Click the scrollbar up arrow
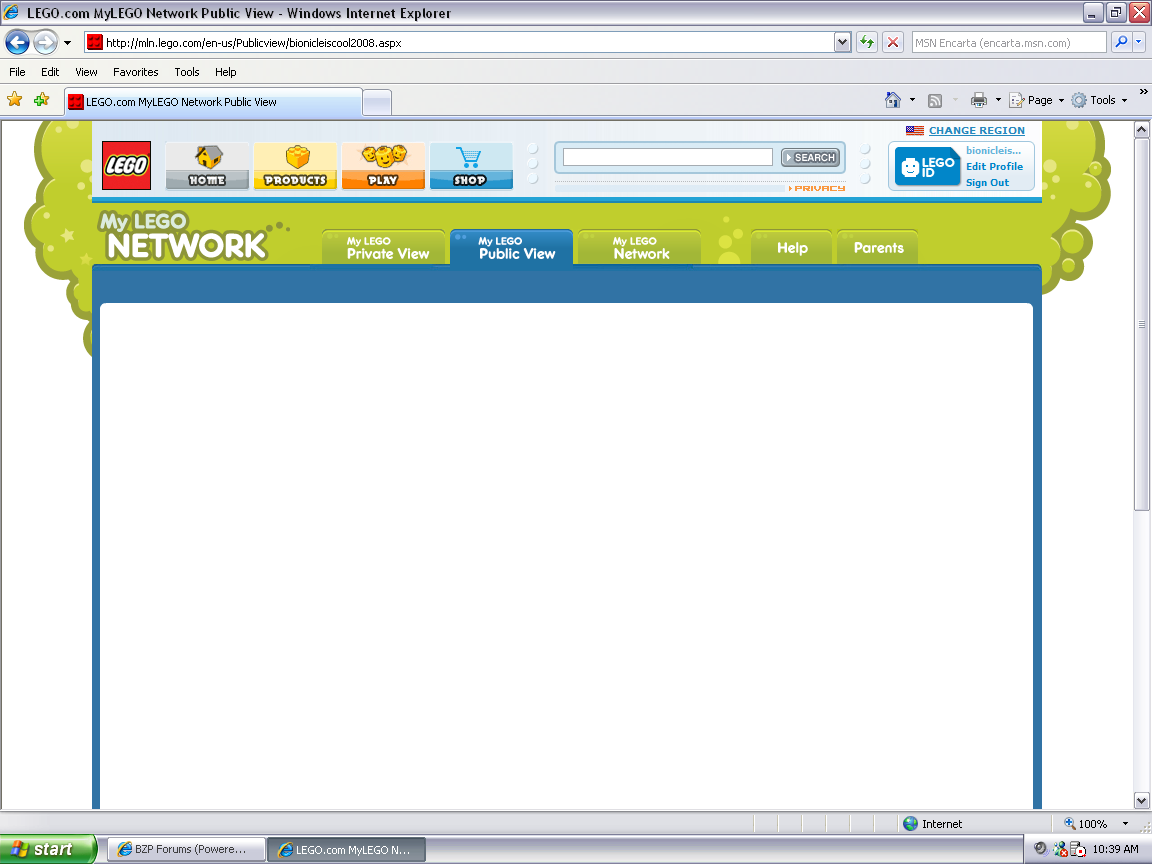 coord(1141,130)
